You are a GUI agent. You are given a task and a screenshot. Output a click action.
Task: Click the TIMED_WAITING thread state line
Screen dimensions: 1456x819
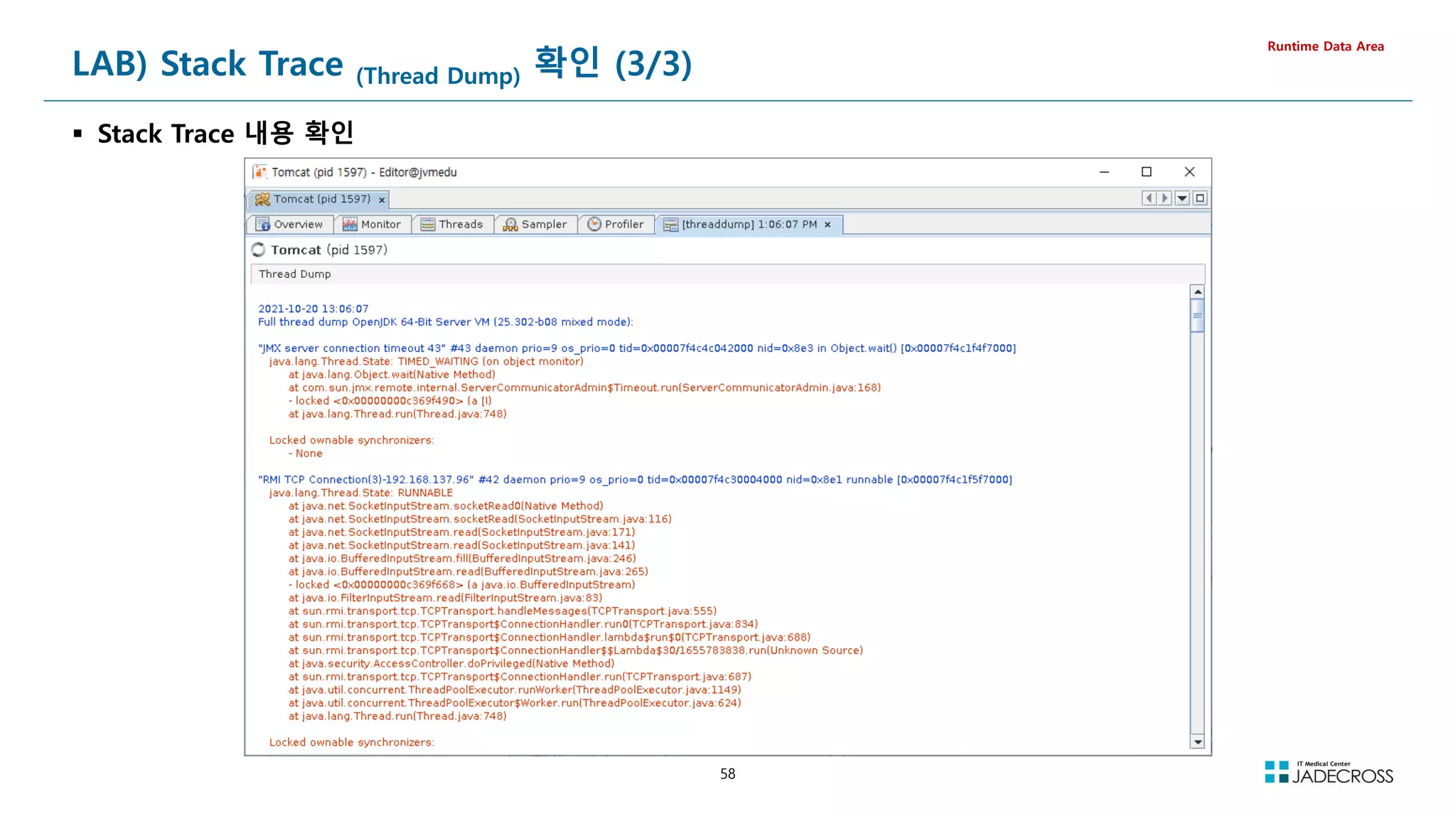click(426, 361)
